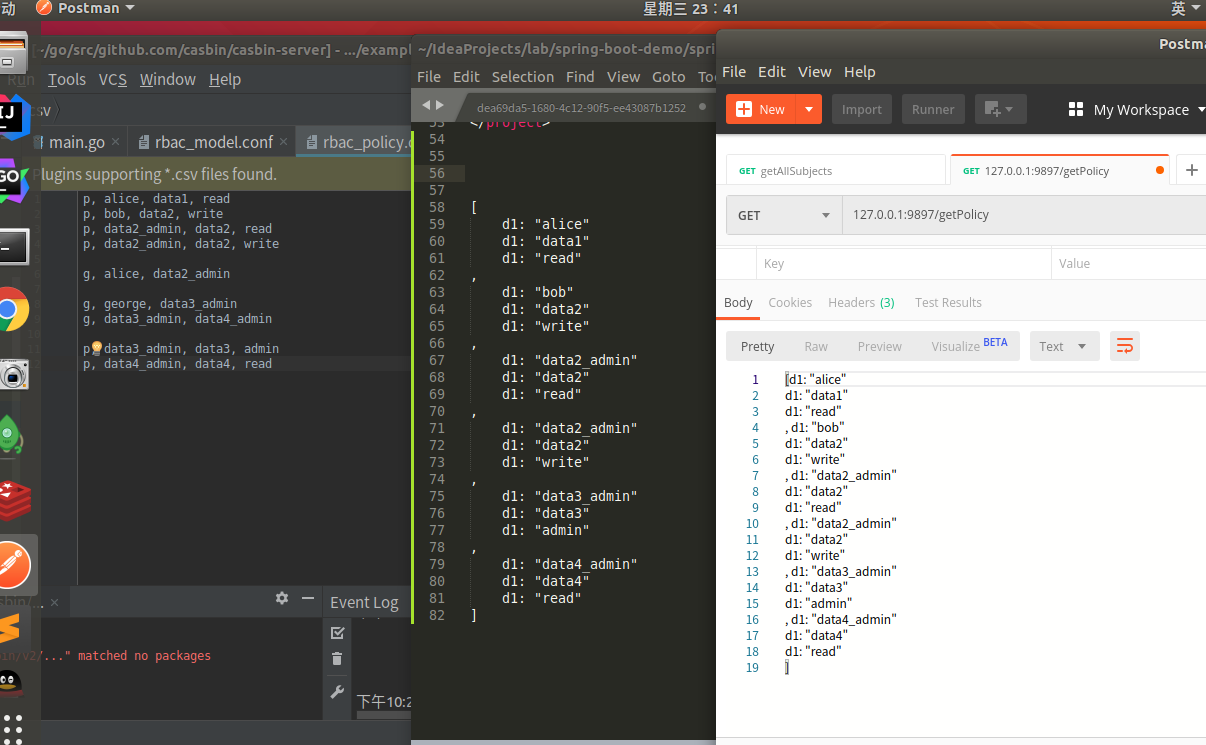Launch Google Chrome from dock

[x=12, y=310]
